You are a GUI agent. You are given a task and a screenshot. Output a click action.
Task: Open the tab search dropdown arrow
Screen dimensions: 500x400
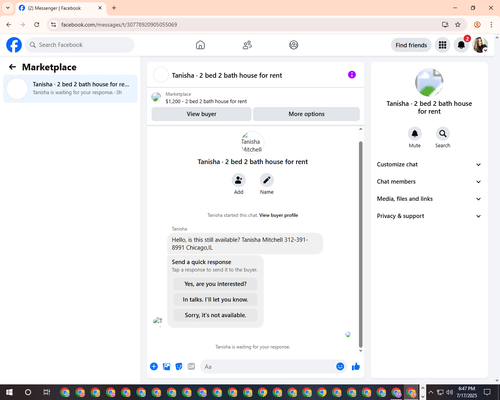(8, 8)
